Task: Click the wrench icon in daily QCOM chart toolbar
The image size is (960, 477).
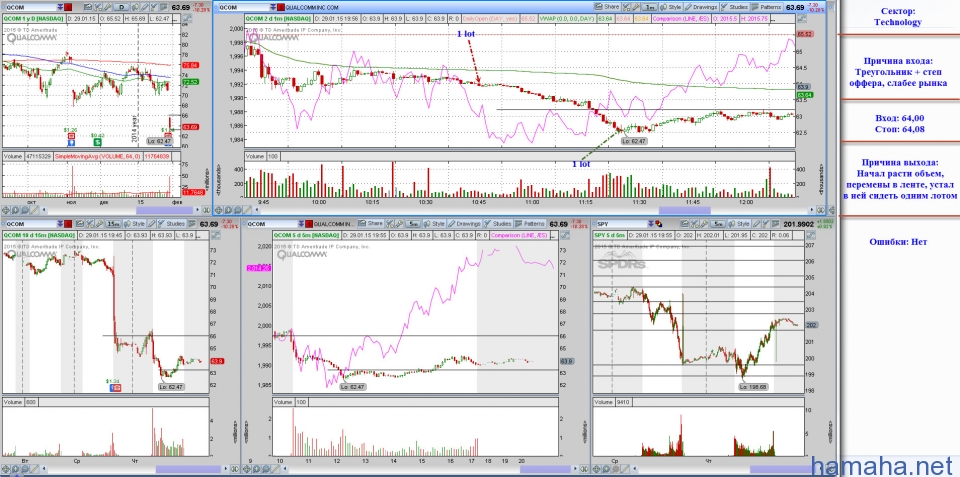Action: coord(107,7)
